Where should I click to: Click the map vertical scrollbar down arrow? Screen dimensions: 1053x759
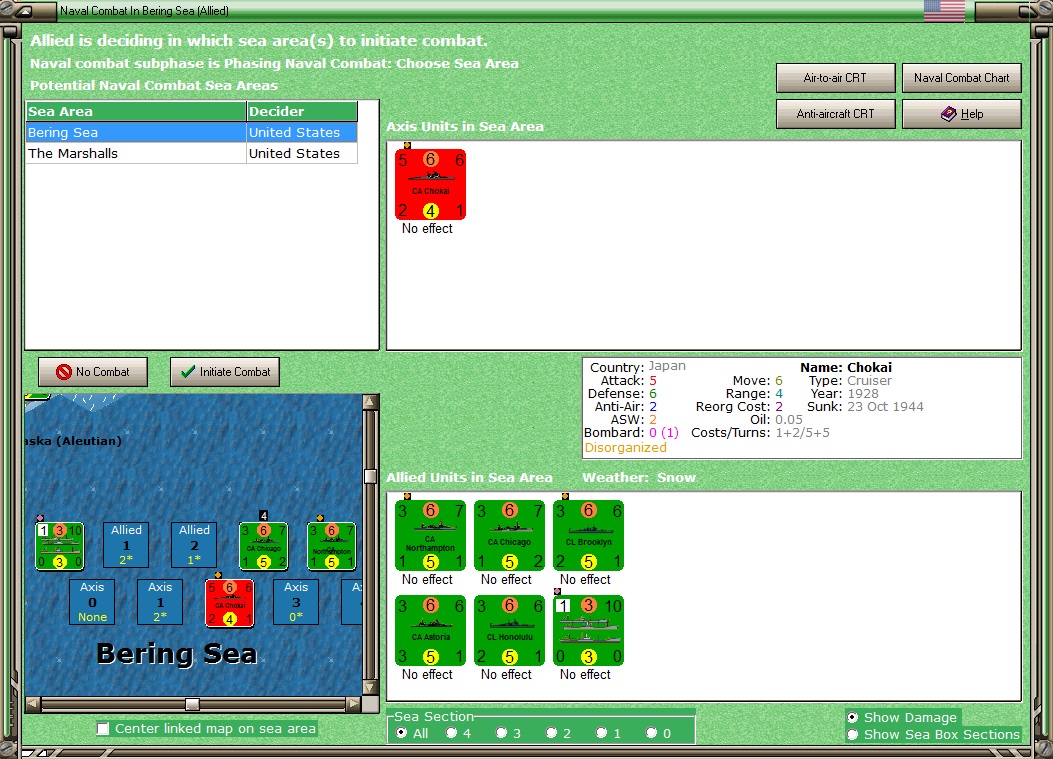[x=370, y=687]
